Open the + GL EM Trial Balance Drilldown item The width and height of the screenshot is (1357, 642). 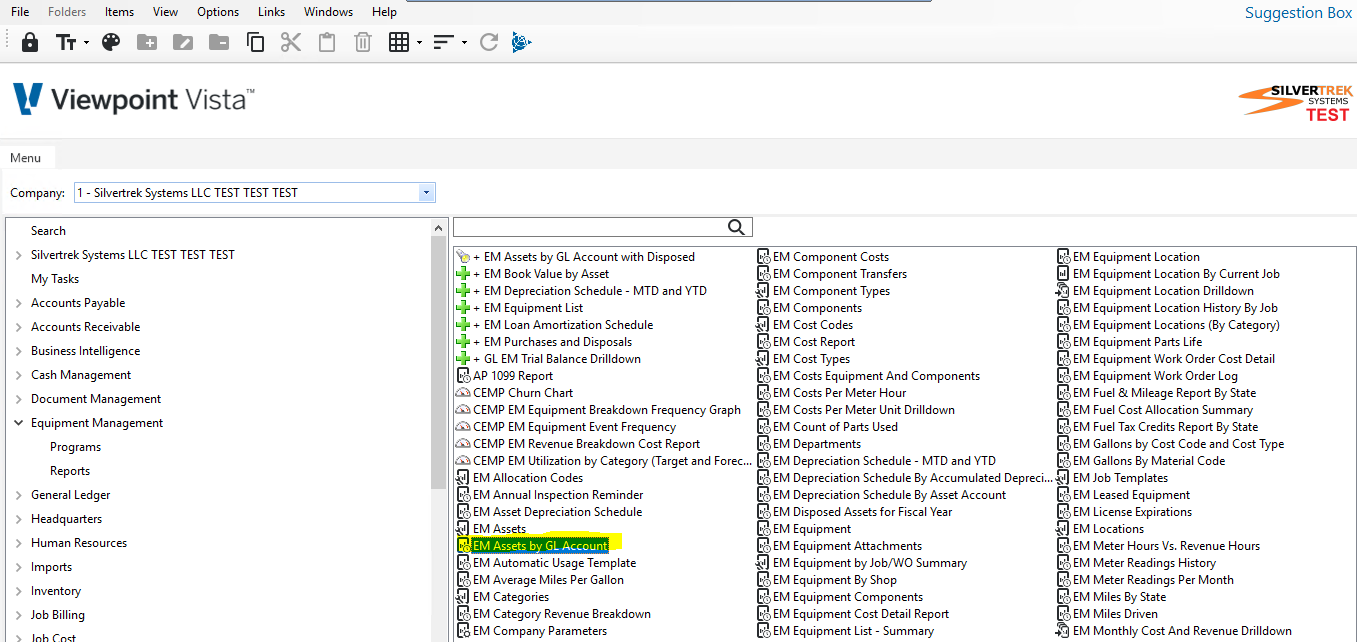click(557, 359)
